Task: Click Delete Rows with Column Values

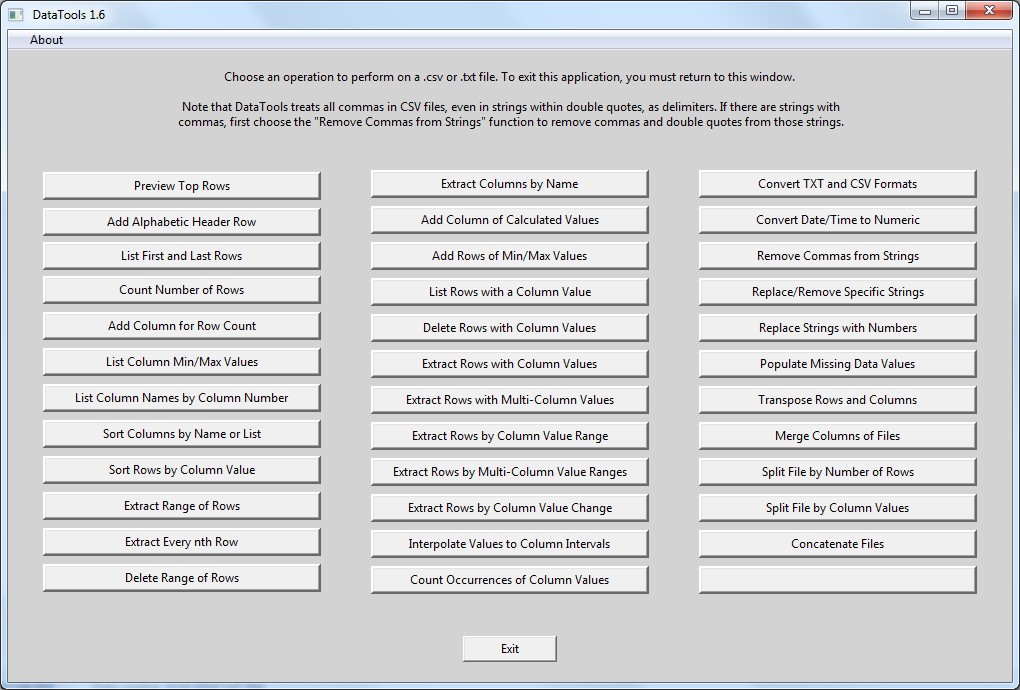Action: (x=509, y=328)
